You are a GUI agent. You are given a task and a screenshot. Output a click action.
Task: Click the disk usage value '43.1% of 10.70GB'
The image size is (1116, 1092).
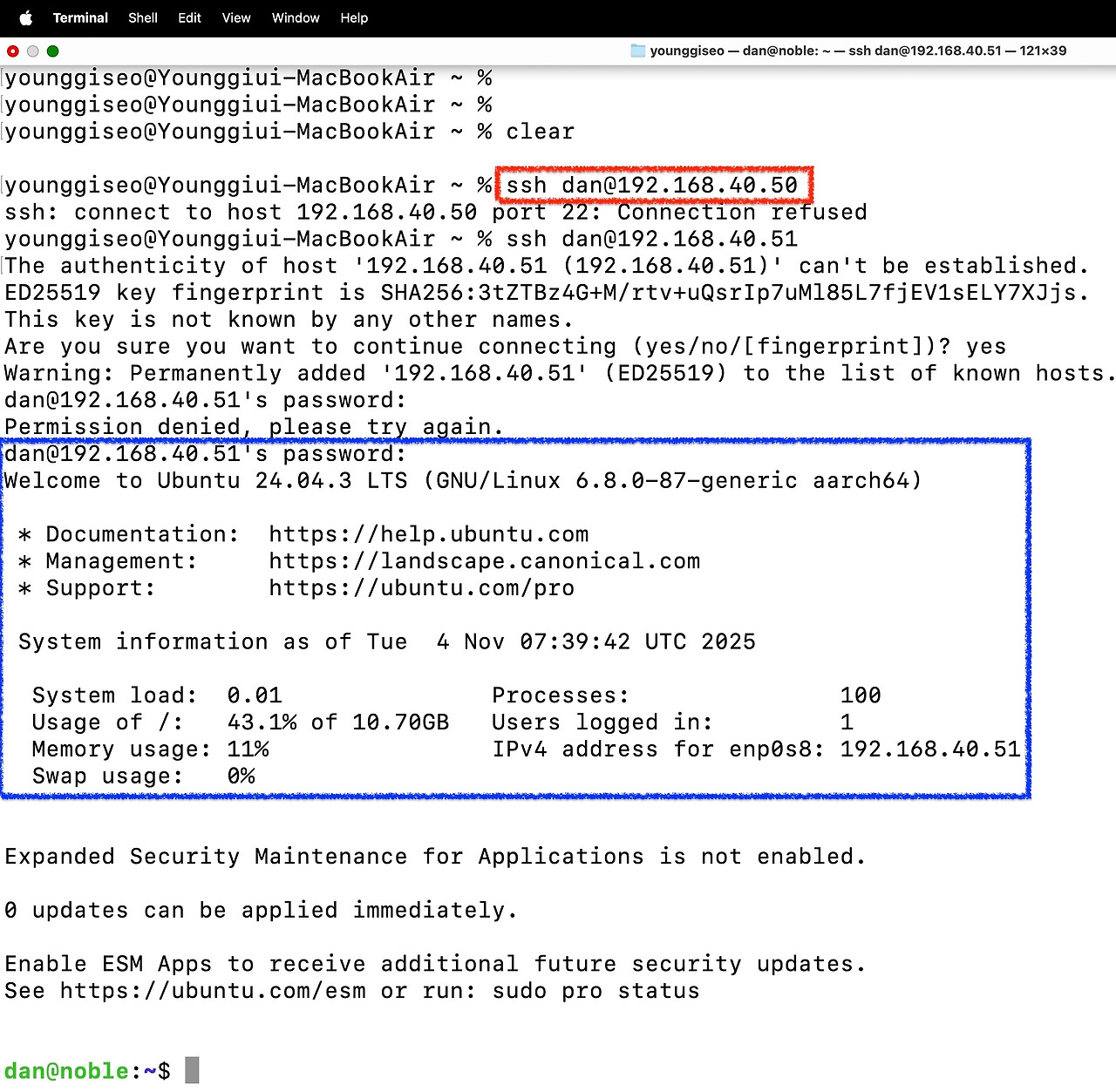(x=338, y=722)
